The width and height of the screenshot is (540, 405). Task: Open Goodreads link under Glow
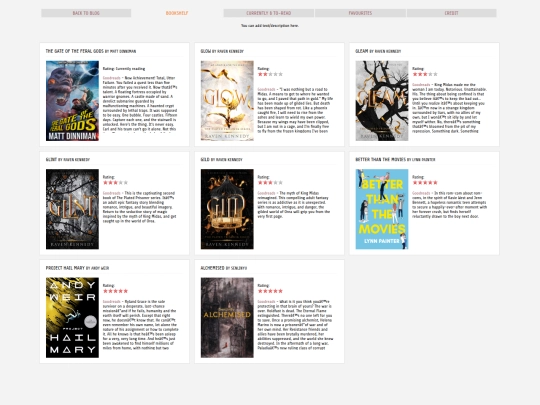267,90
